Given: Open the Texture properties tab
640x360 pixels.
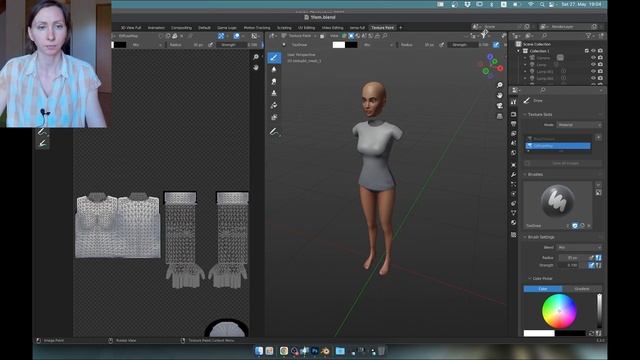Looking at the screenshot, I should click(x=513, y=235).
